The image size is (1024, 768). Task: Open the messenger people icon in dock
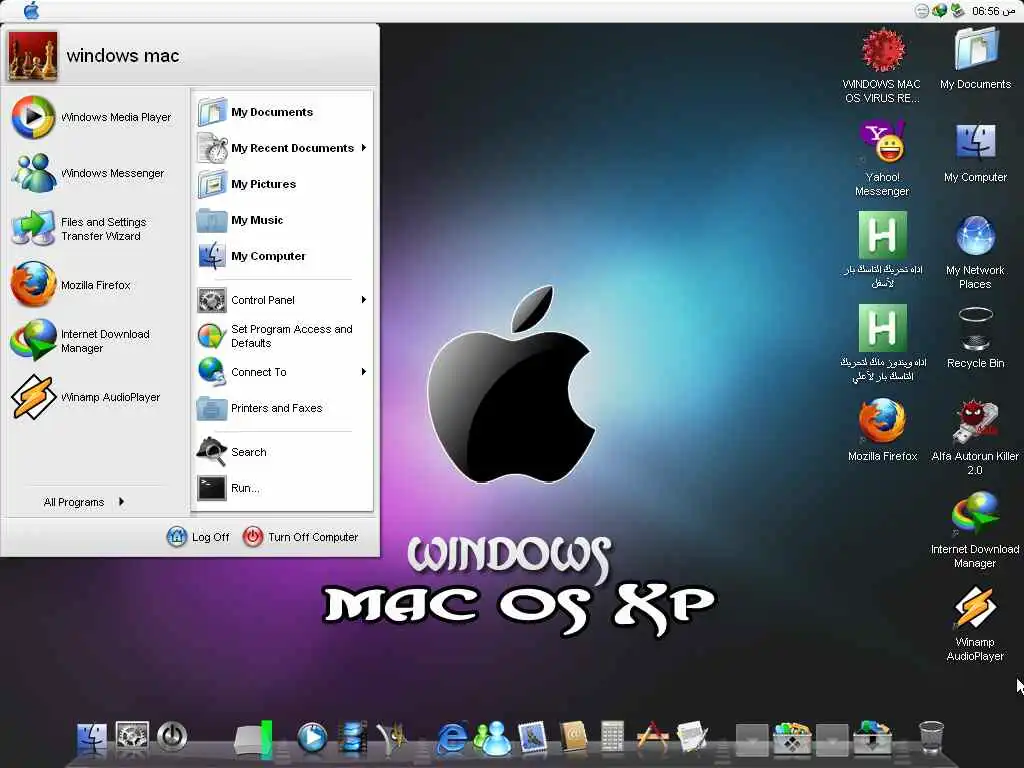(492, 739)
